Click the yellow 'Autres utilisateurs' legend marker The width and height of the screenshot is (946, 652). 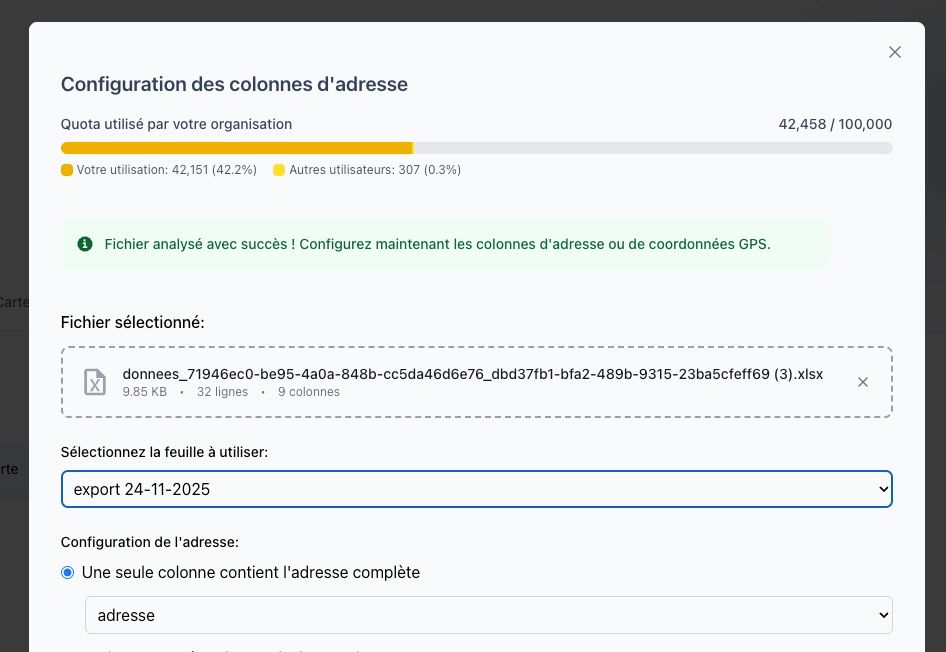[x=279, y=170]
